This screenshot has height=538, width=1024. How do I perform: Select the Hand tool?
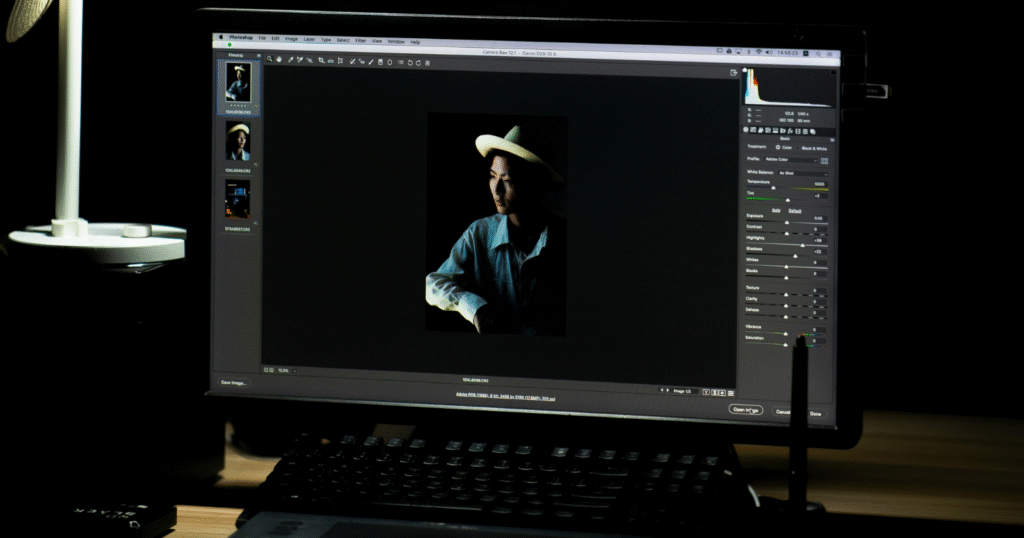pos(279,60)
